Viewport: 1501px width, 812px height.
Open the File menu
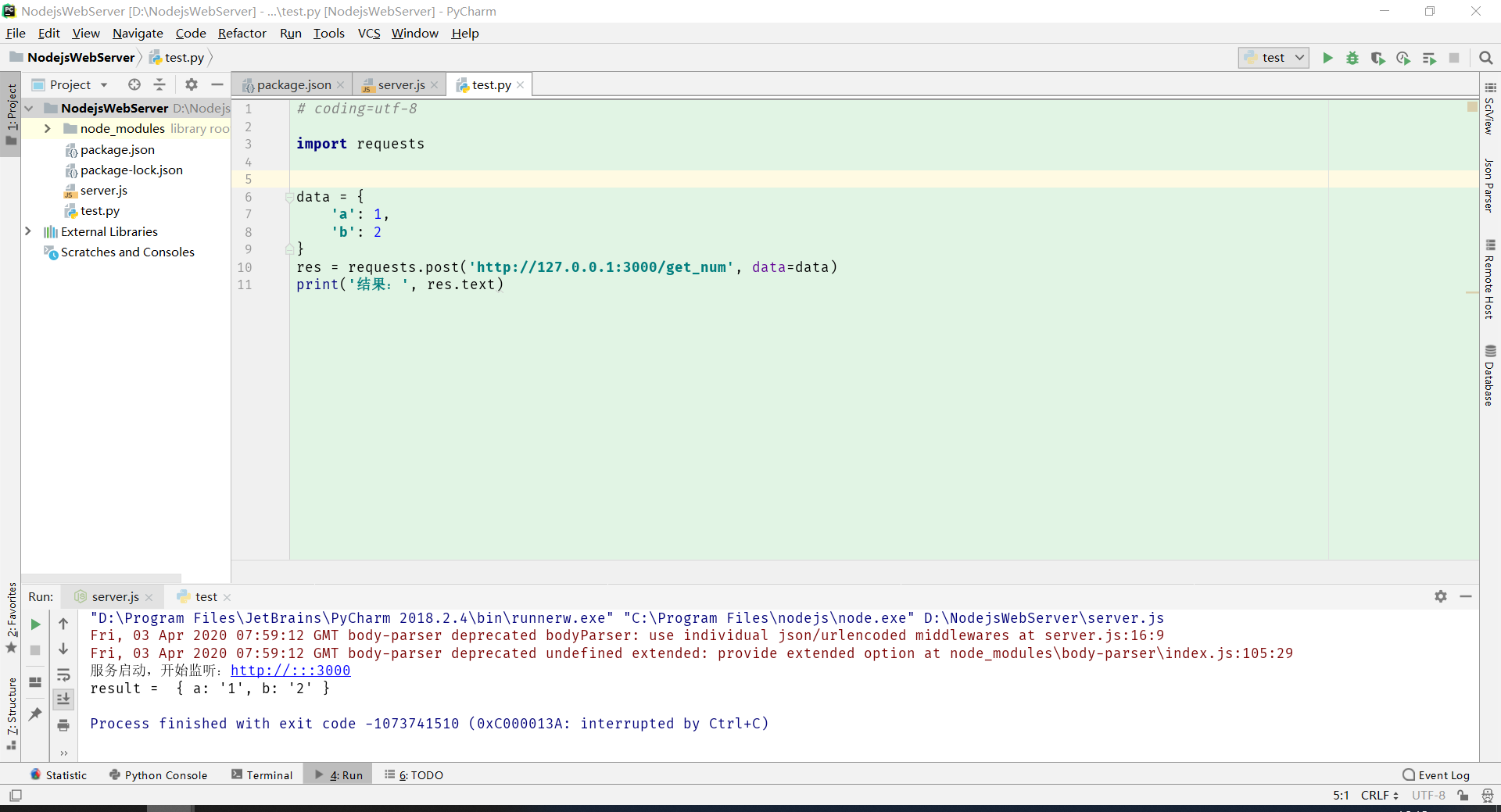(x=16, y=34)
